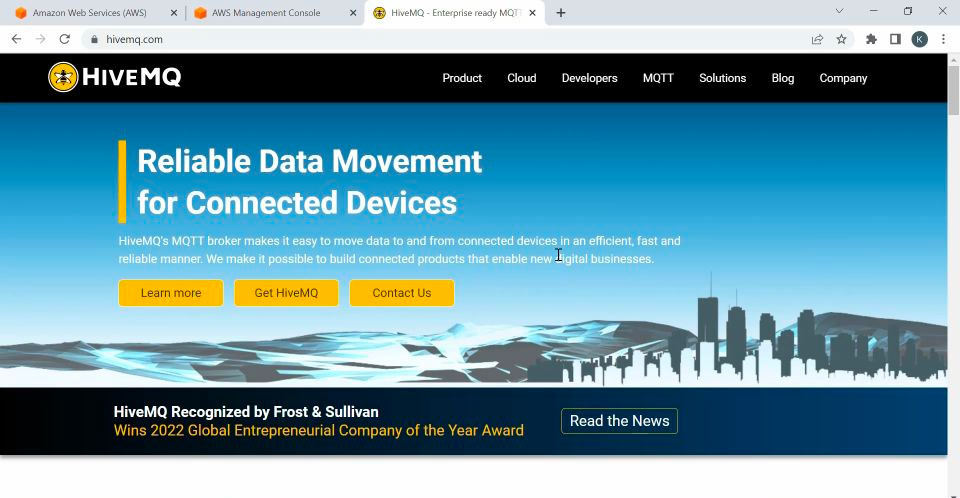Click the HiveMQ Recognized by Frost & Sullivan headline
960x498 pixels.
click(x=246, y=412)
